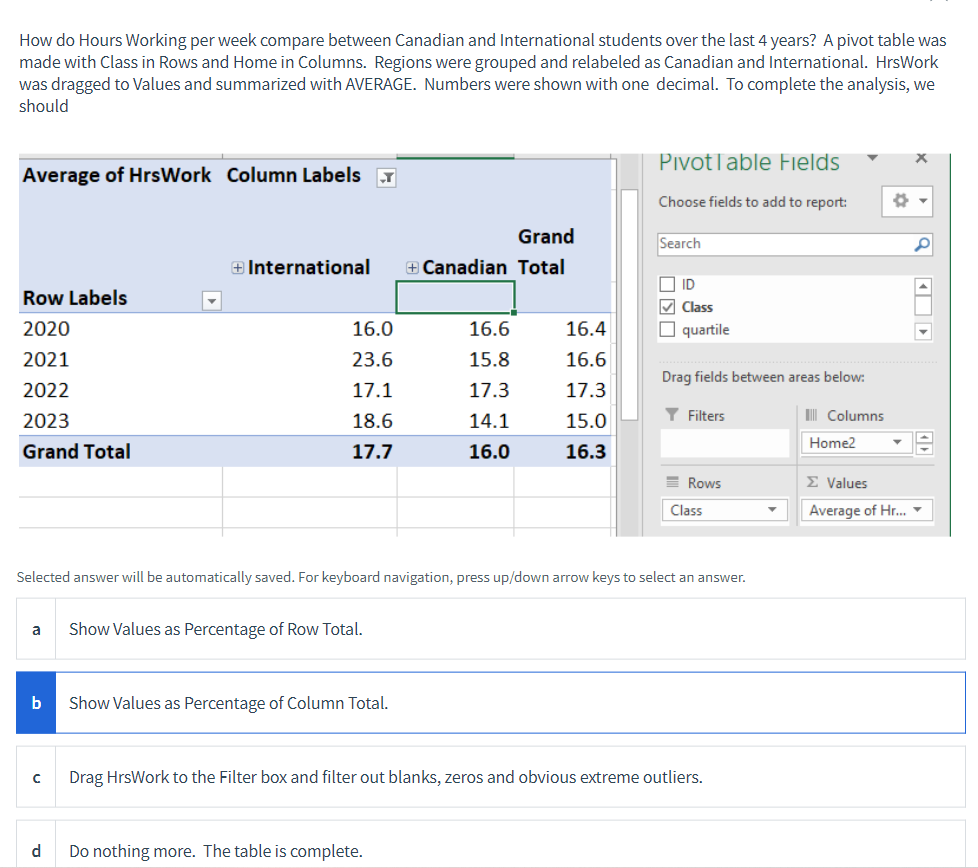Click the Average of HrsWork header cell
This screenshot has width=978, height=868.
click(117, 175)
